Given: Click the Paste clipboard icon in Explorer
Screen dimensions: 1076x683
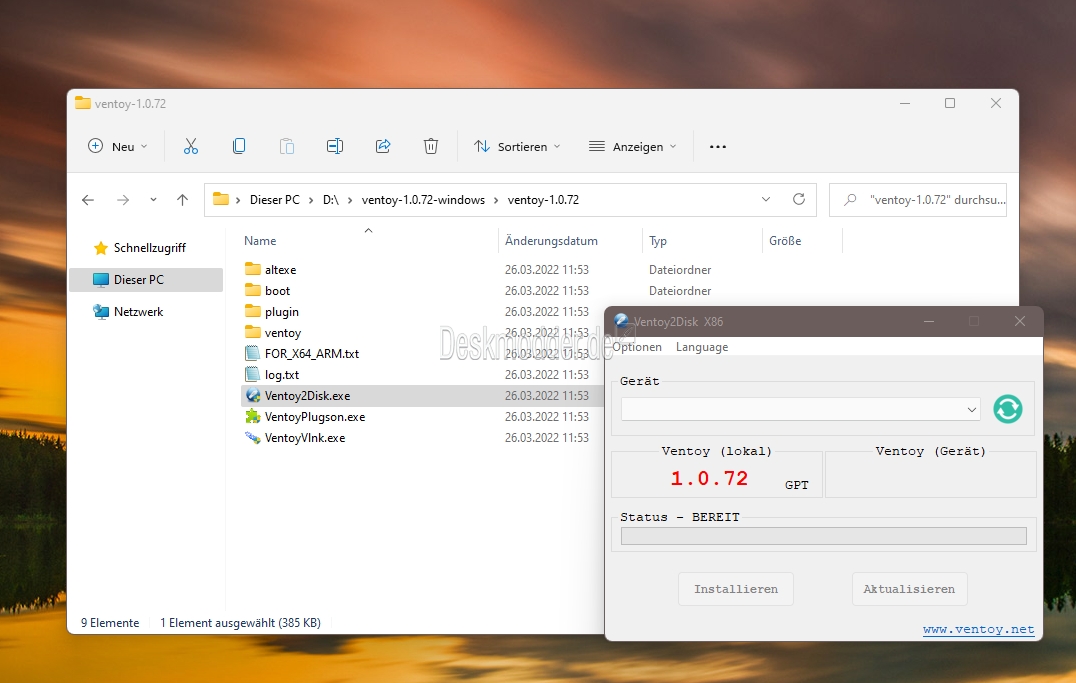Looking at the screenshot, I should 287,146.
